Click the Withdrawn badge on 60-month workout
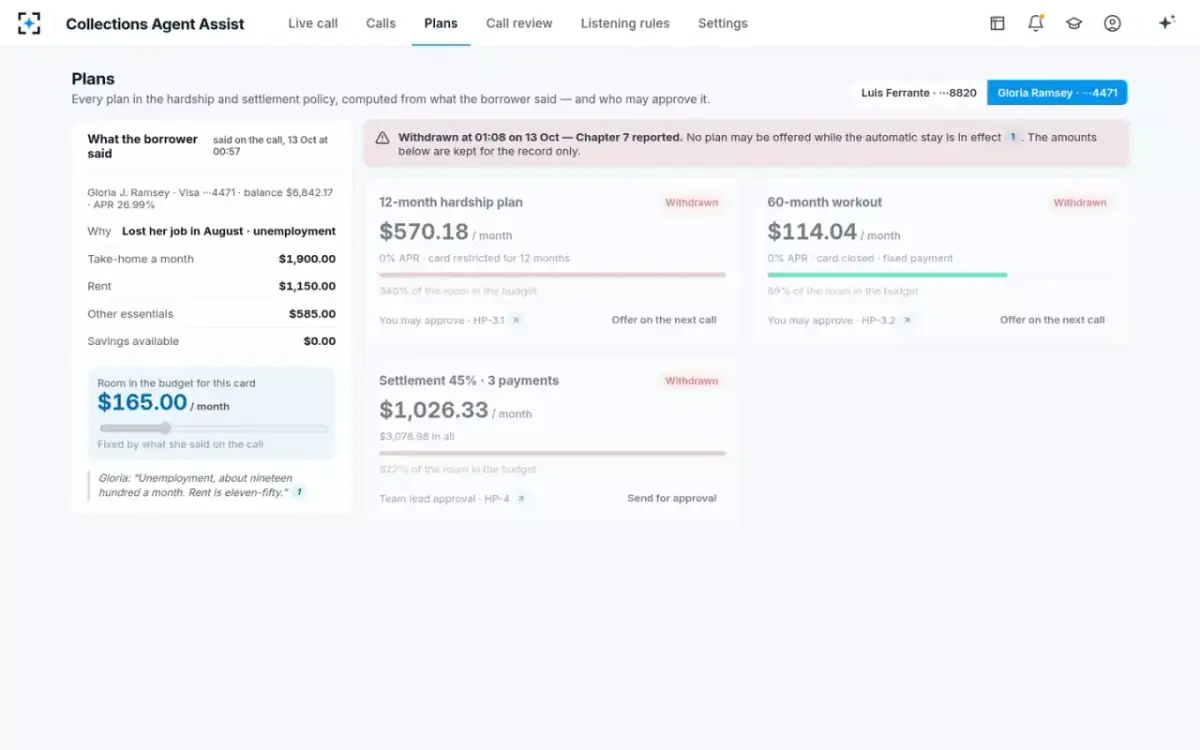Viewport: 1200px width, 750px height. (1080, 203)
